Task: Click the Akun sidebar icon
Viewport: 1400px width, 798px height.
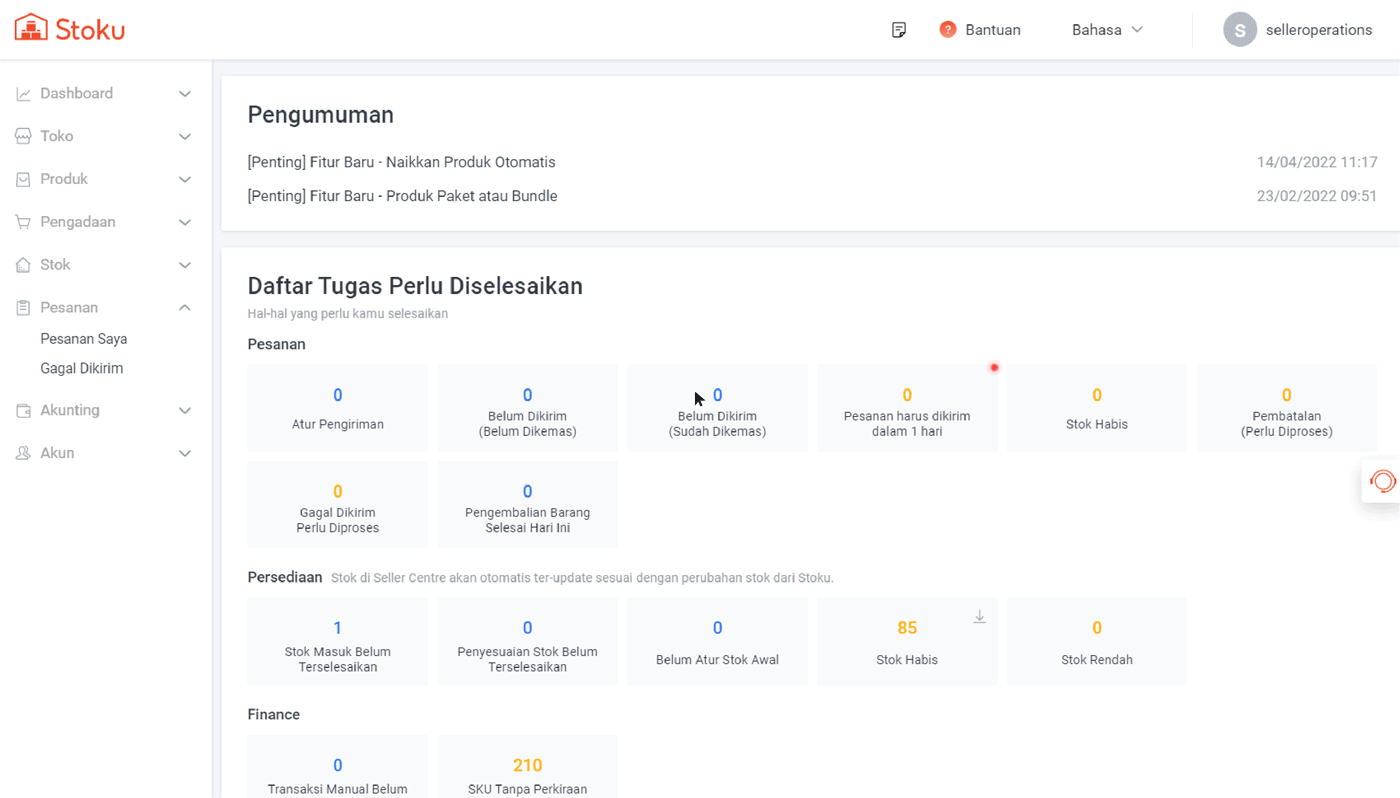Action: click(x=22, y=453)
